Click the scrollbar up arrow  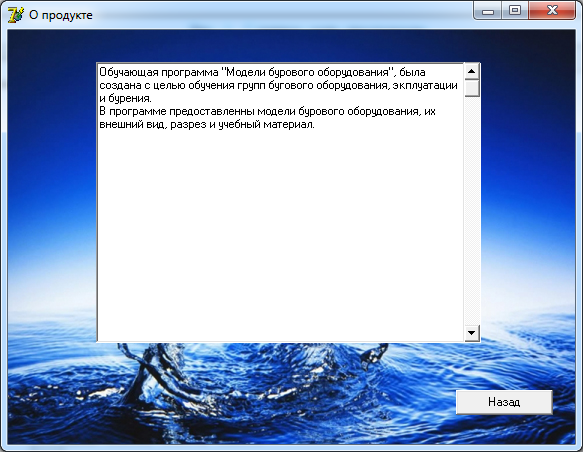472,71
